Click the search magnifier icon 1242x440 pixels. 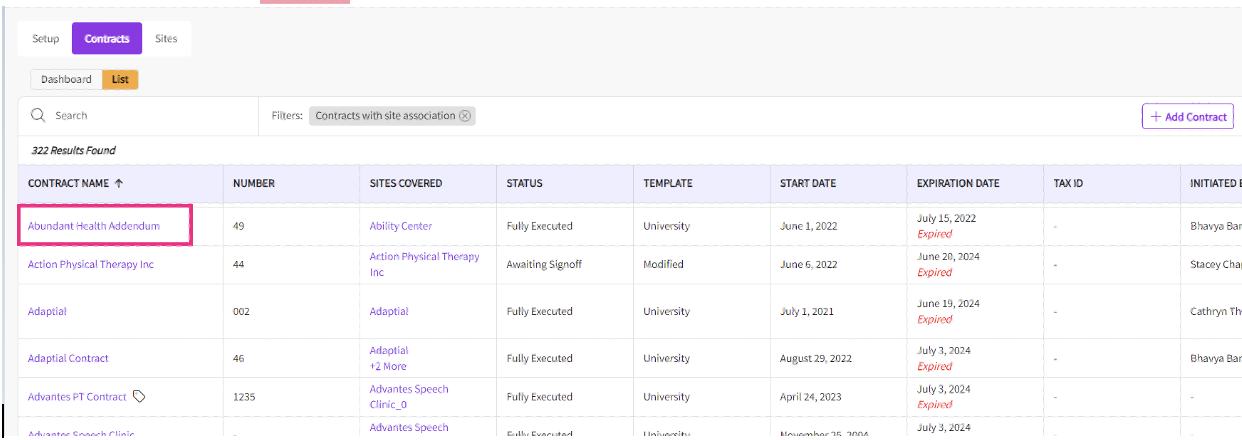pos(39,116)
